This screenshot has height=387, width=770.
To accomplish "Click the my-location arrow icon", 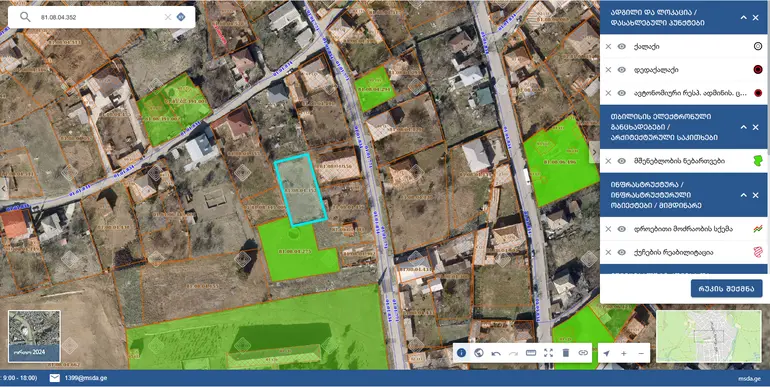I will 606,353.
